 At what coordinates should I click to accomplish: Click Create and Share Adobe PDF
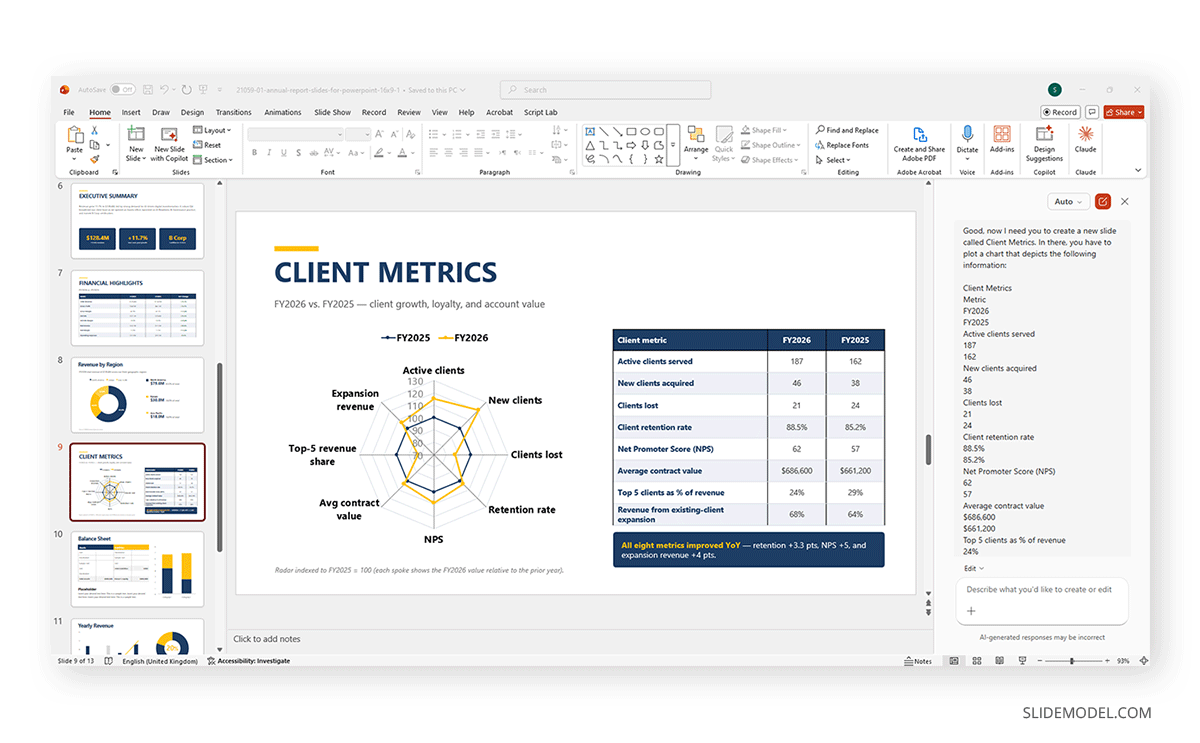[919, 143]
